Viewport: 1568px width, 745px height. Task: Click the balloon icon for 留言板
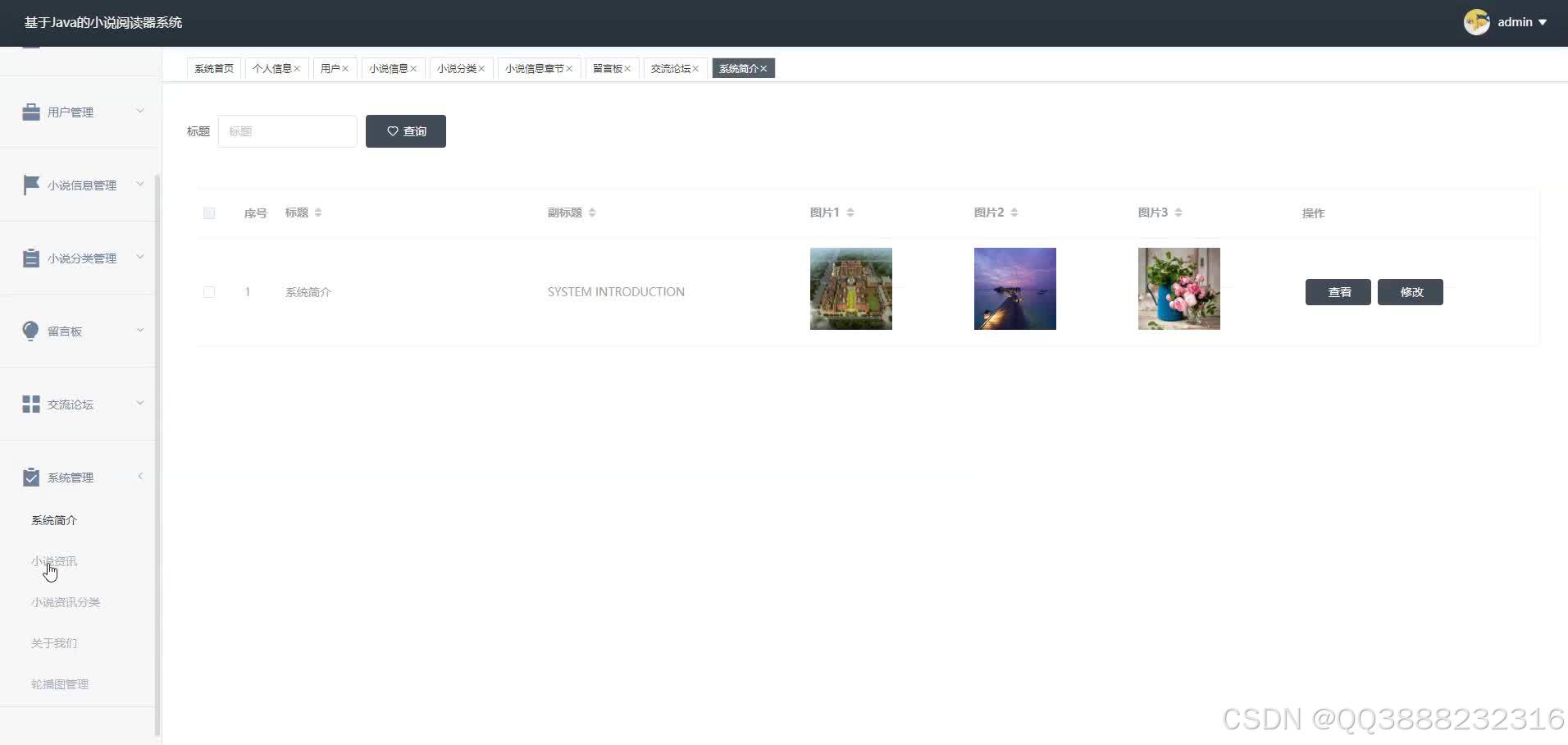(31, 331)
